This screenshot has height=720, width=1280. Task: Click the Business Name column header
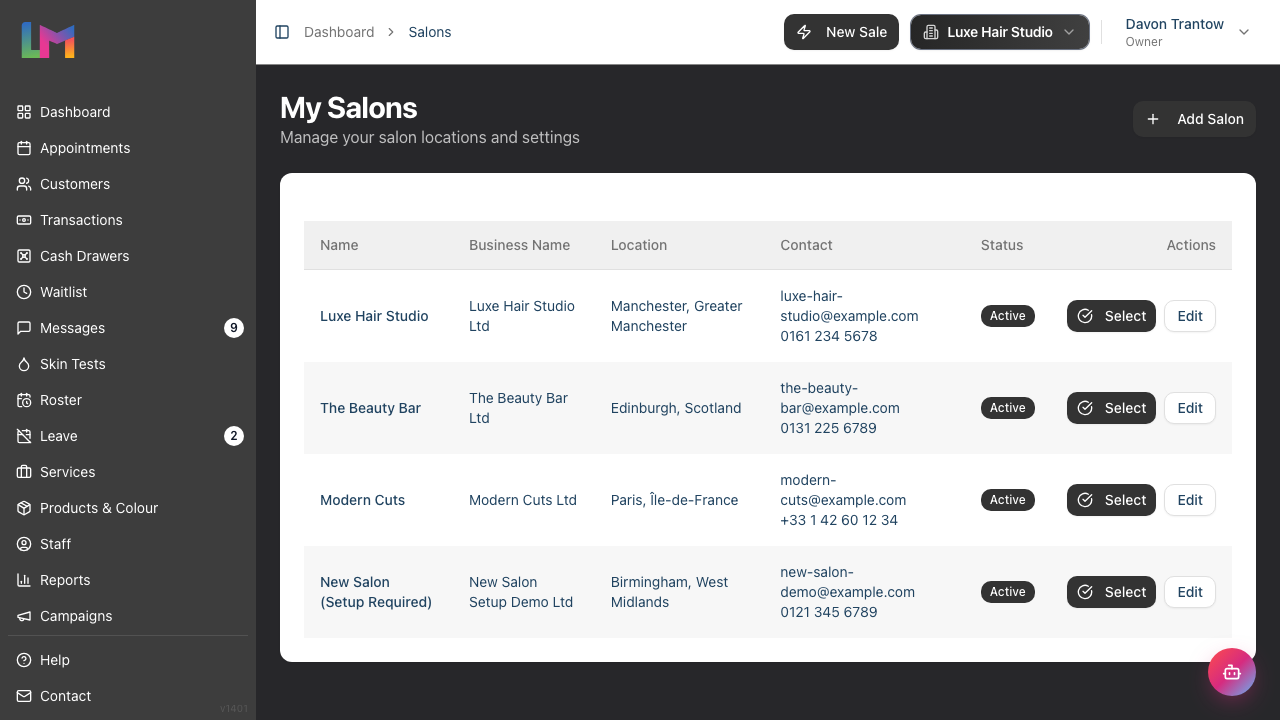point(519,245)
